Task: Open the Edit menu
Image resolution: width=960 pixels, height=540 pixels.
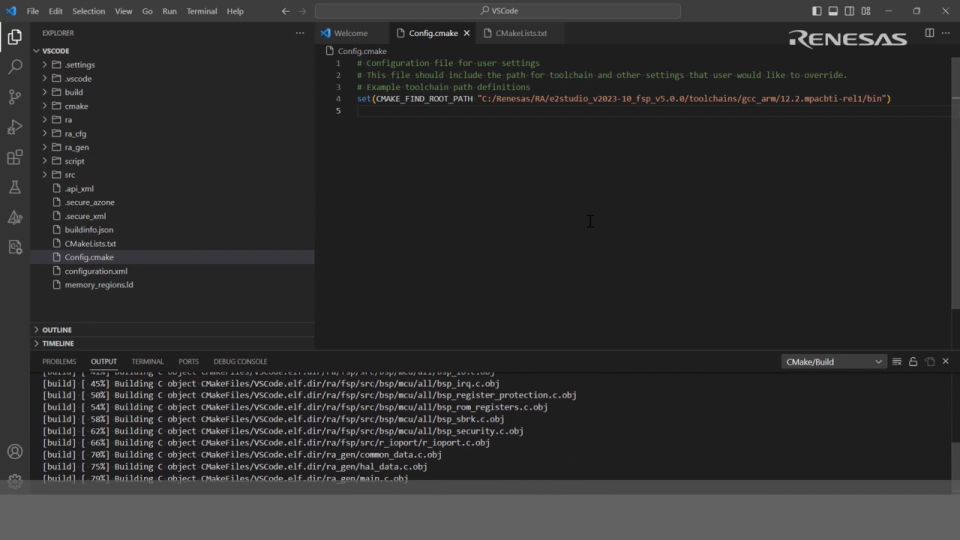Action: pyautogui.click(x=56, y=11)
